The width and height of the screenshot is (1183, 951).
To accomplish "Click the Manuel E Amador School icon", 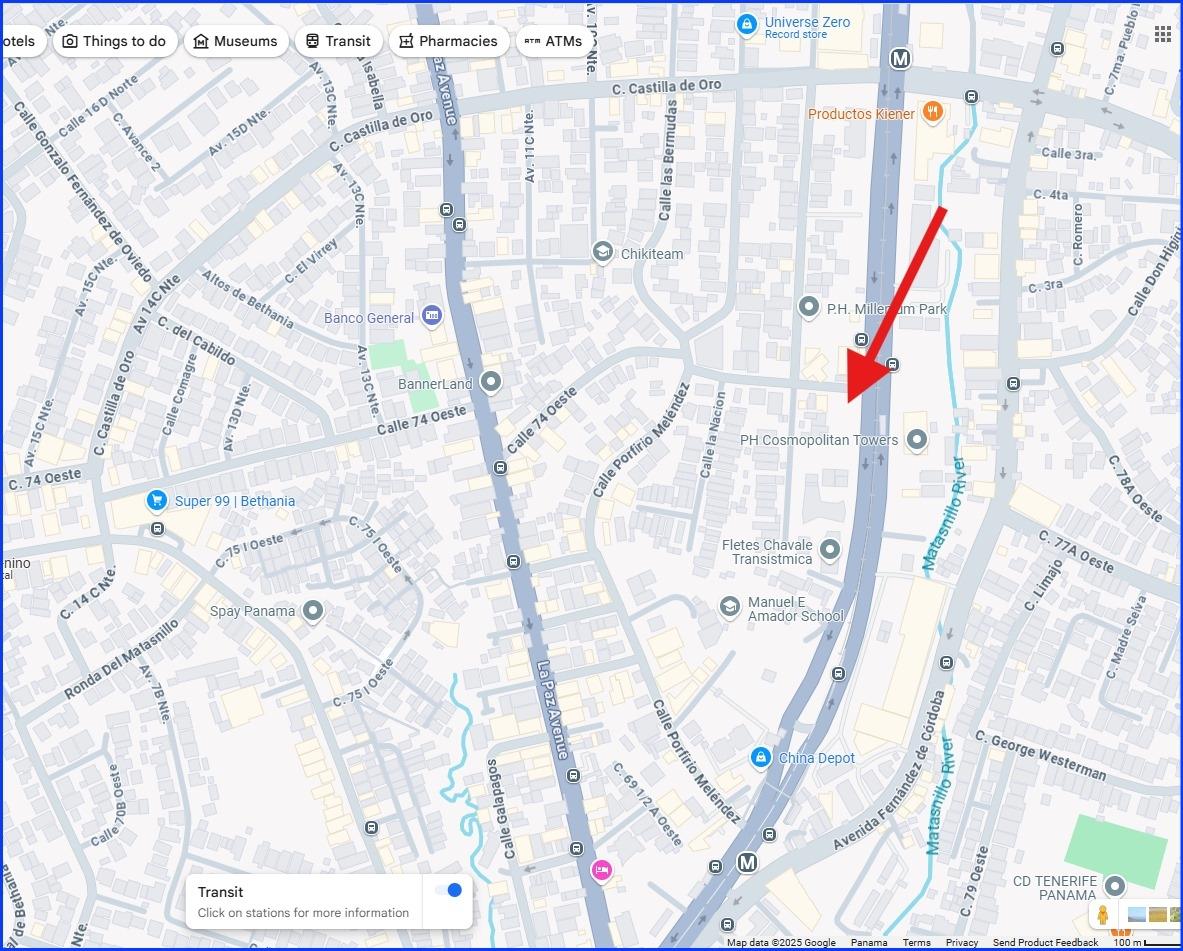I will 729,607.
